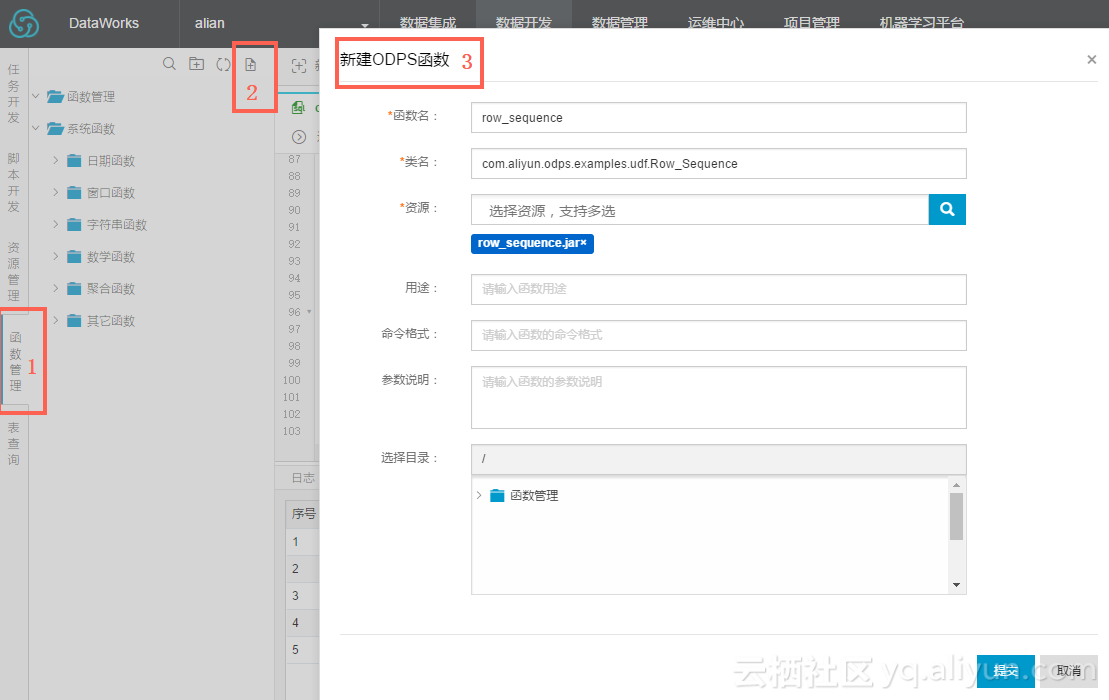Screen dimensions: 1109x700
Task: Expand the 日期函数 folder
Action: [56, 161]
